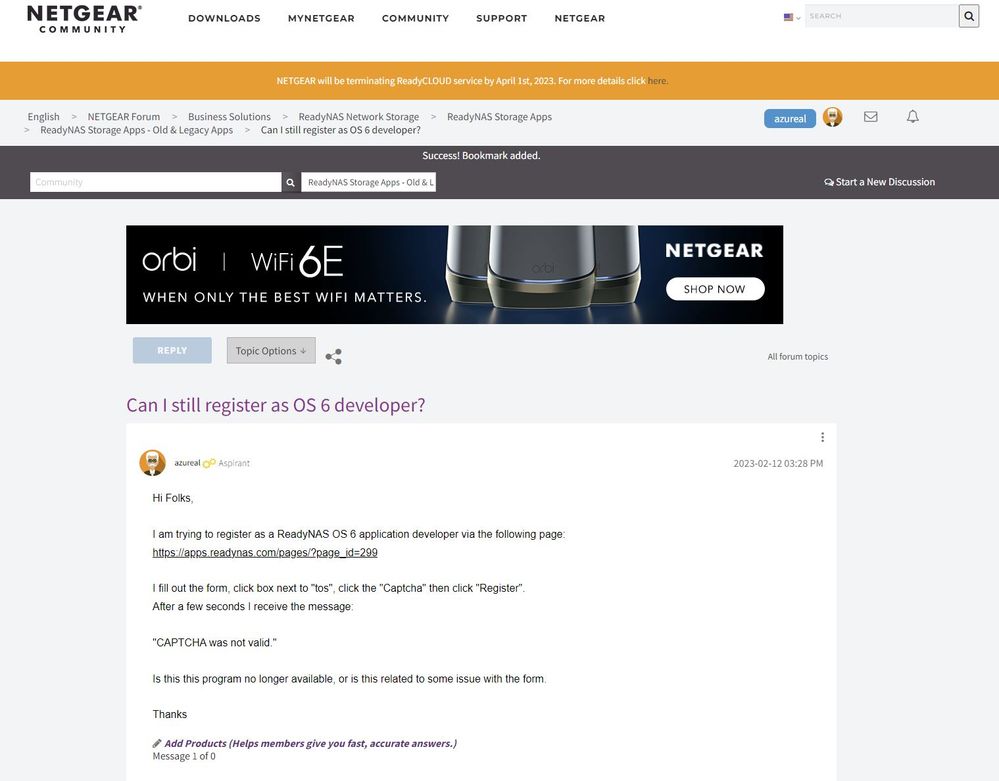Go to English breadcrumb
Image resolution: width=999 pixels, height=781 pixels.
43,117
